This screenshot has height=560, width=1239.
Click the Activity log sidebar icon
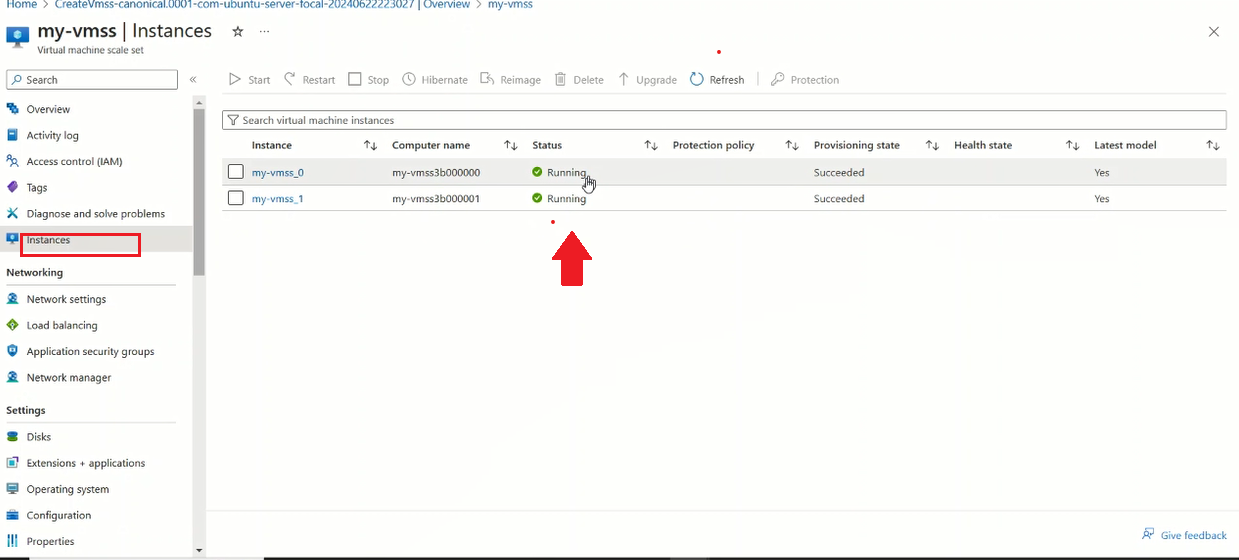point(13,135)
